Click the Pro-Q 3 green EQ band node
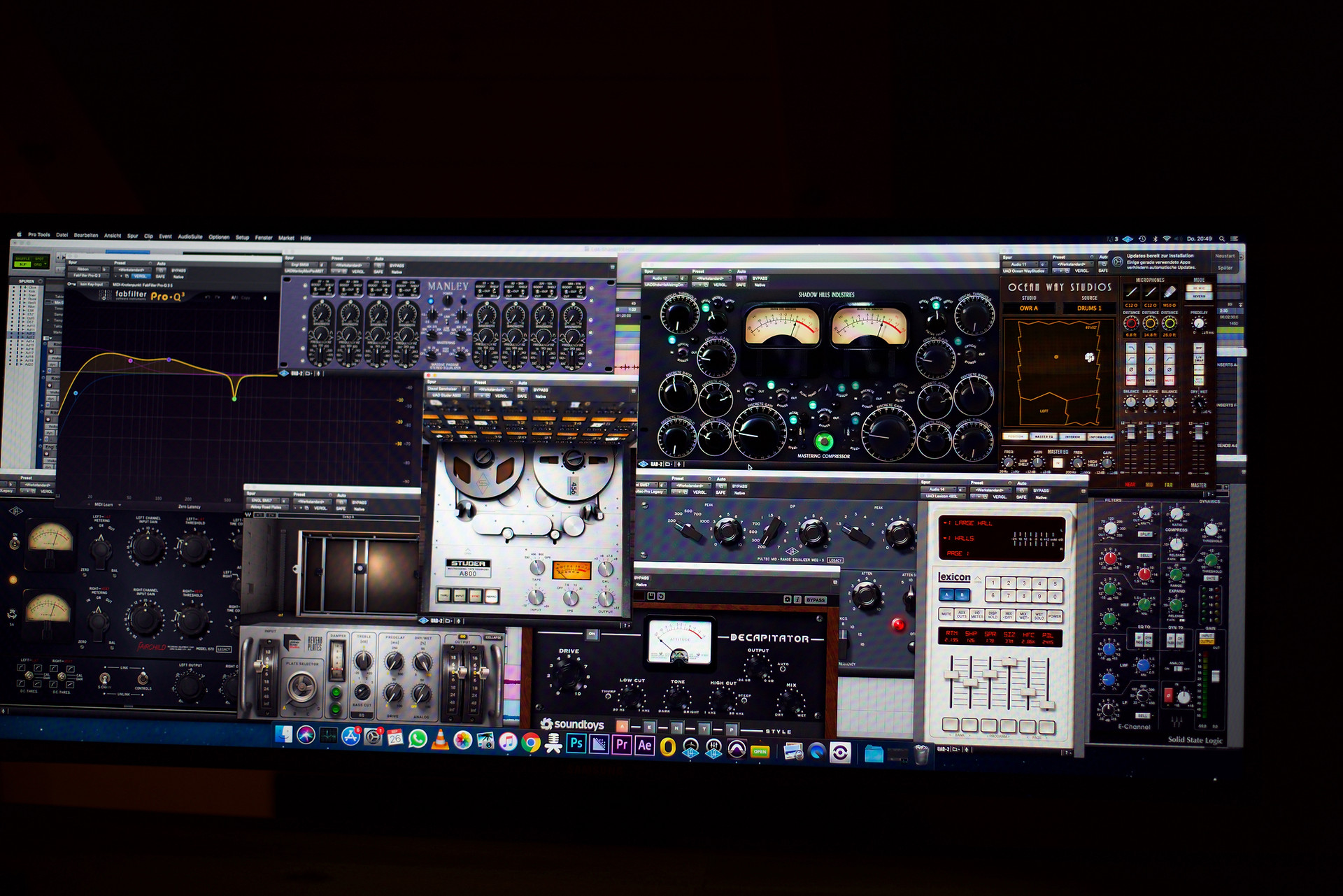This screenshot has height=896, width=1343. pyautogui.click(x=234, y=399)
